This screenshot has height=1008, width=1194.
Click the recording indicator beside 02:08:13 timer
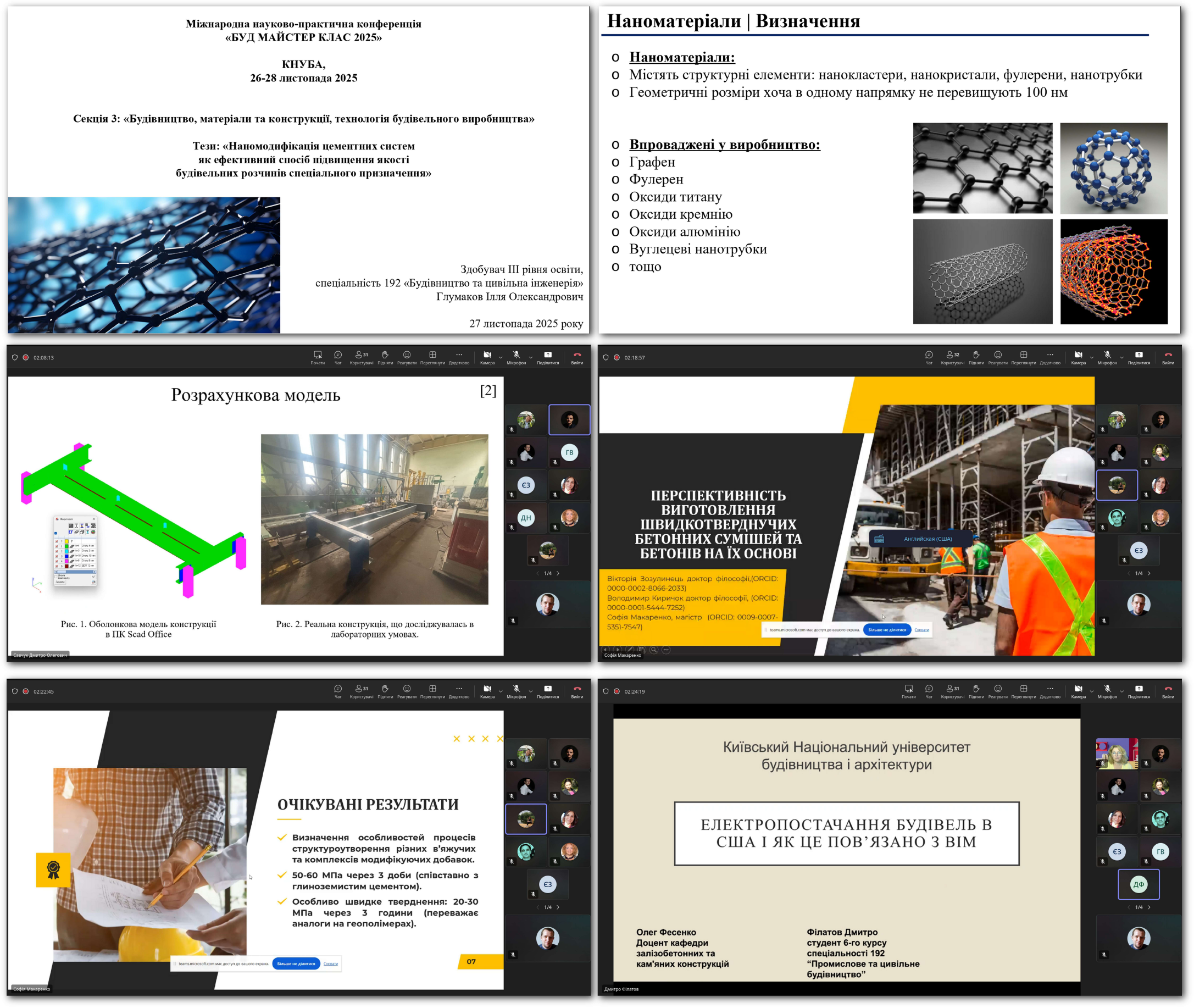26,358
